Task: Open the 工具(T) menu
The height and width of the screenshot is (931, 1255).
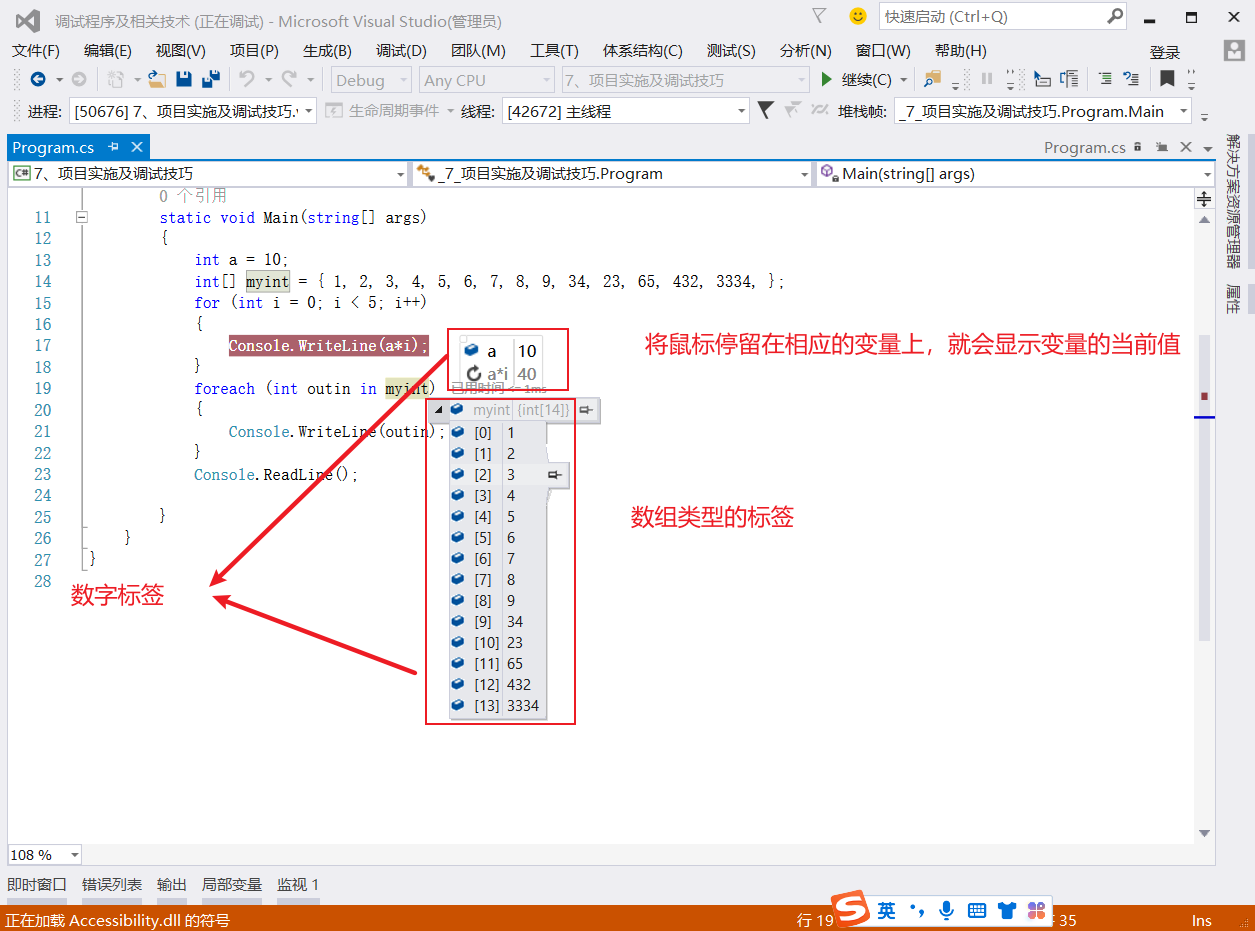Action: pyautogui.click(x=554, y=51)
